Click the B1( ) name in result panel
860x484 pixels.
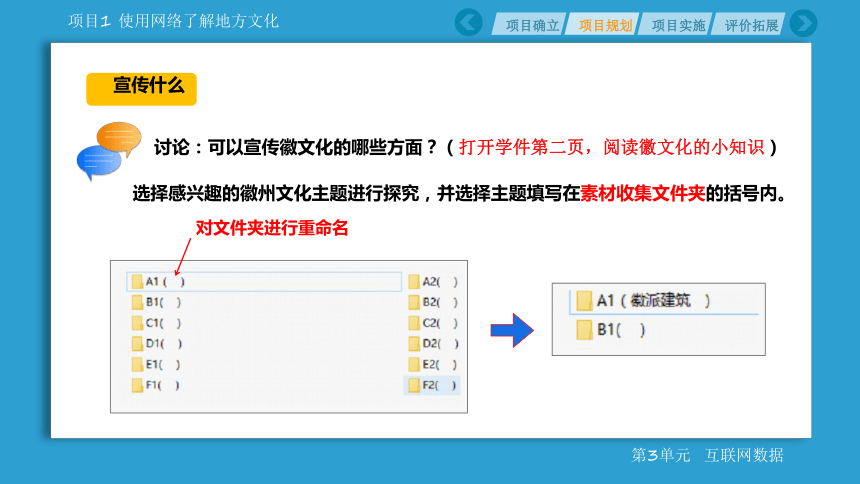621,330
